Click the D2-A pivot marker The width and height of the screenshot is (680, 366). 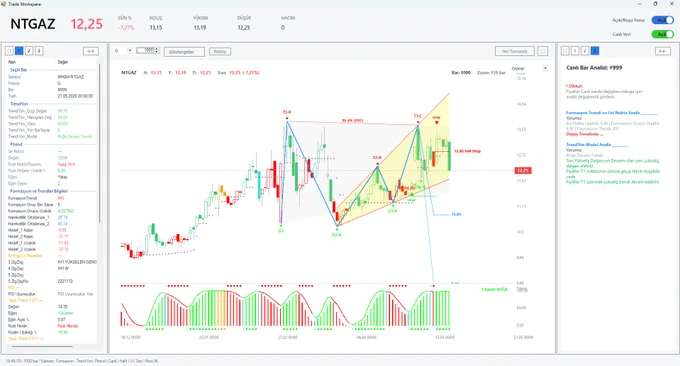[x=337, y=234]
